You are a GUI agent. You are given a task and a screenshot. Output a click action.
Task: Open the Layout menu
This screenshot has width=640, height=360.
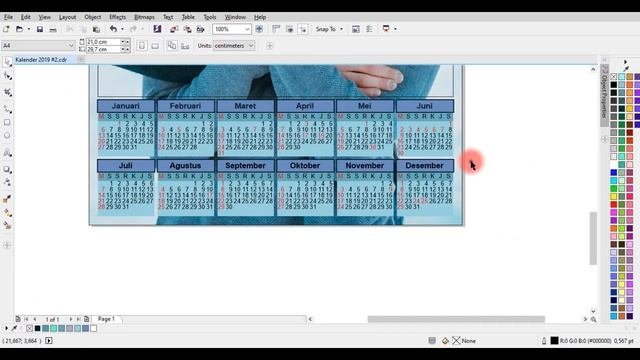click(x=67, y=17)
